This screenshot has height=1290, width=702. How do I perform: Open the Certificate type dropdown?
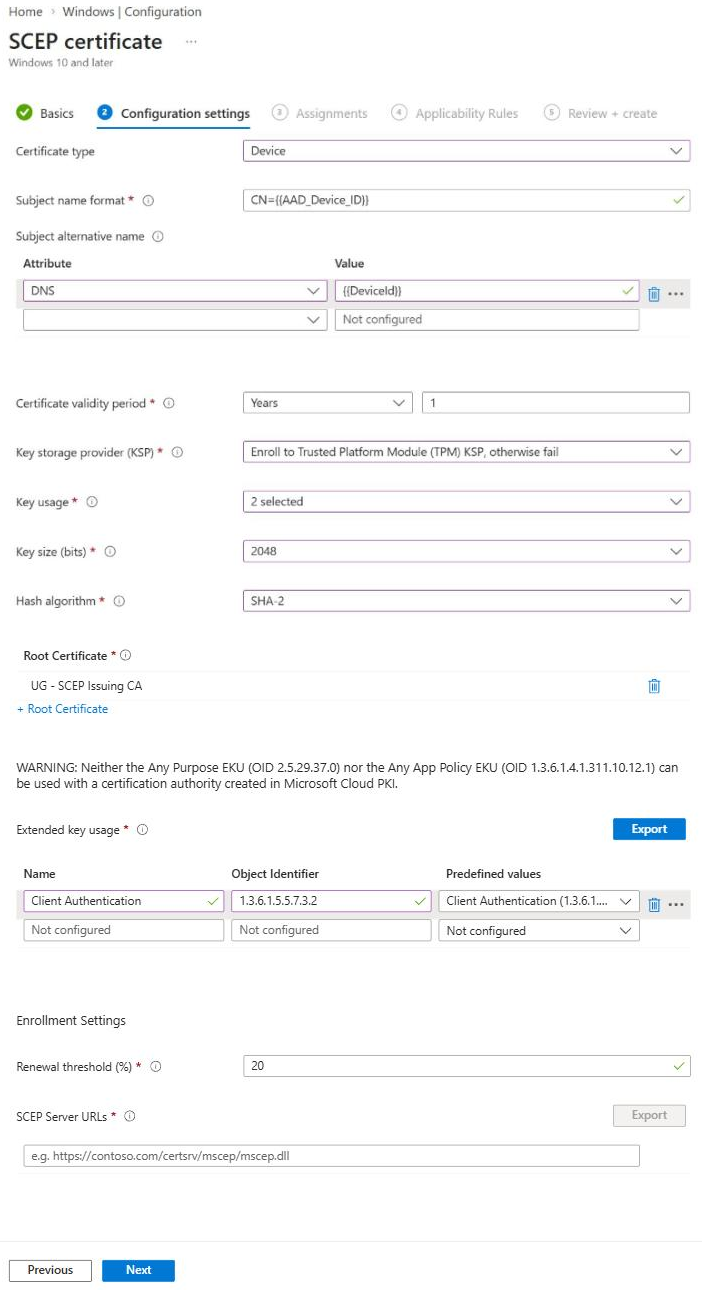pyautogui.click(x=466, y=151)
